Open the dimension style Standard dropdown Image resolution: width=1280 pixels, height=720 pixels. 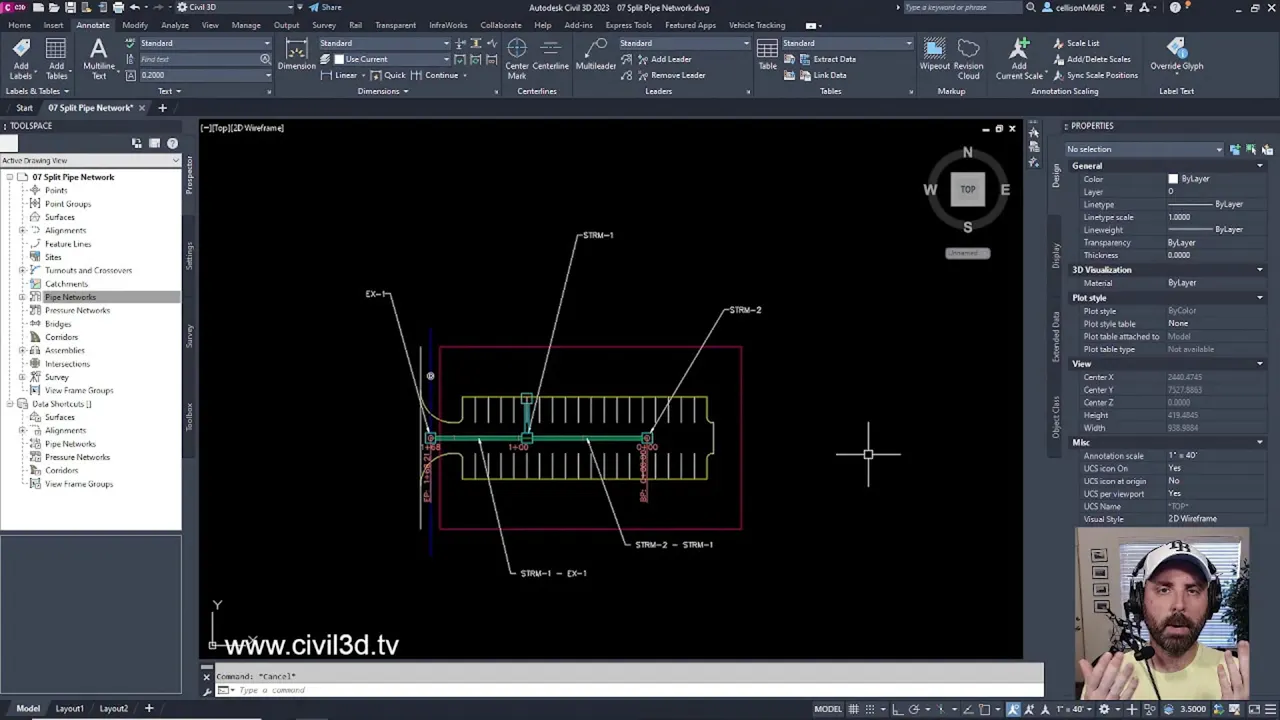pos(384,43)
